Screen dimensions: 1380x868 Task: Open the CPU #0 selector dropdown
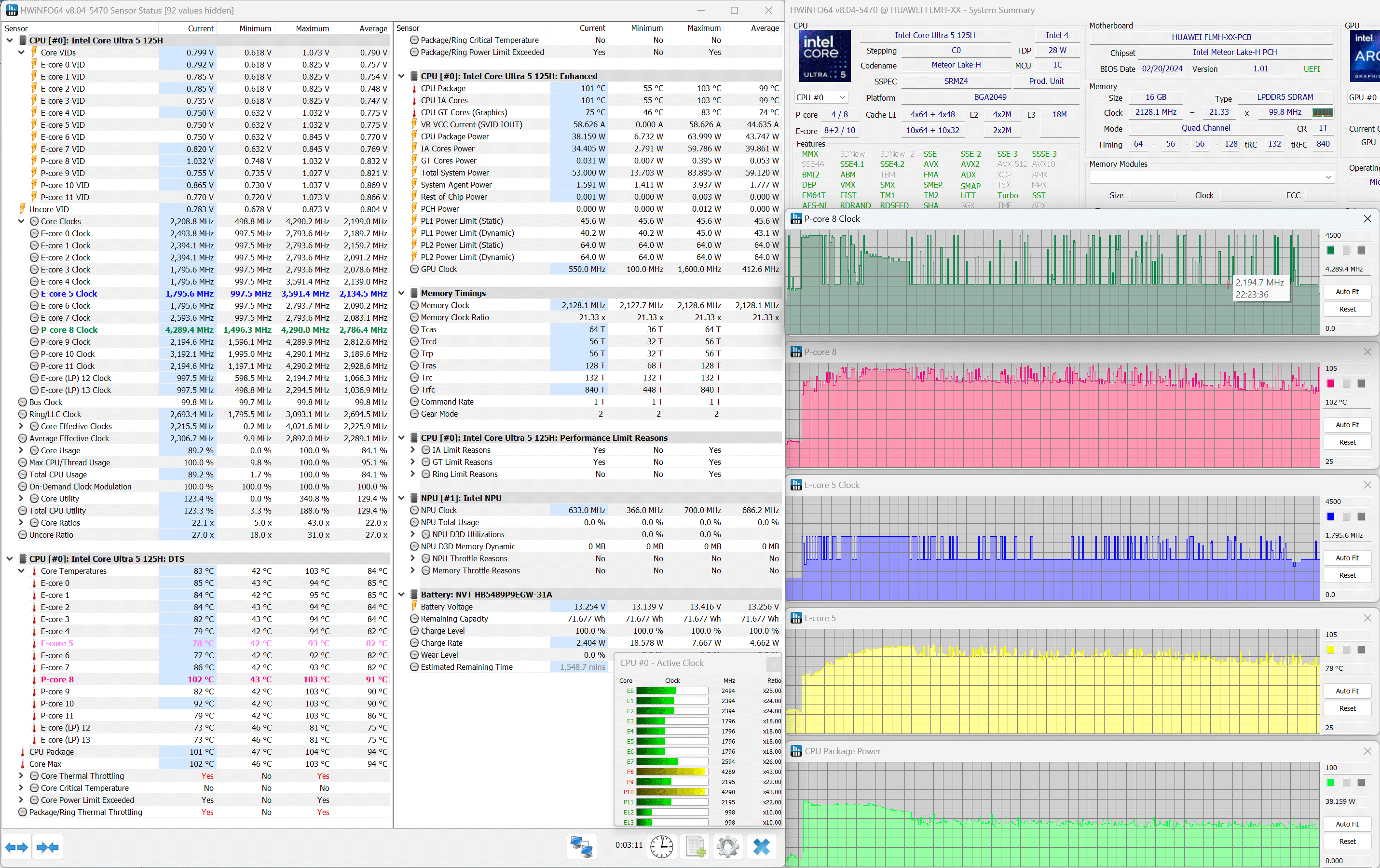pyautogui.click(x=821, y=97)
